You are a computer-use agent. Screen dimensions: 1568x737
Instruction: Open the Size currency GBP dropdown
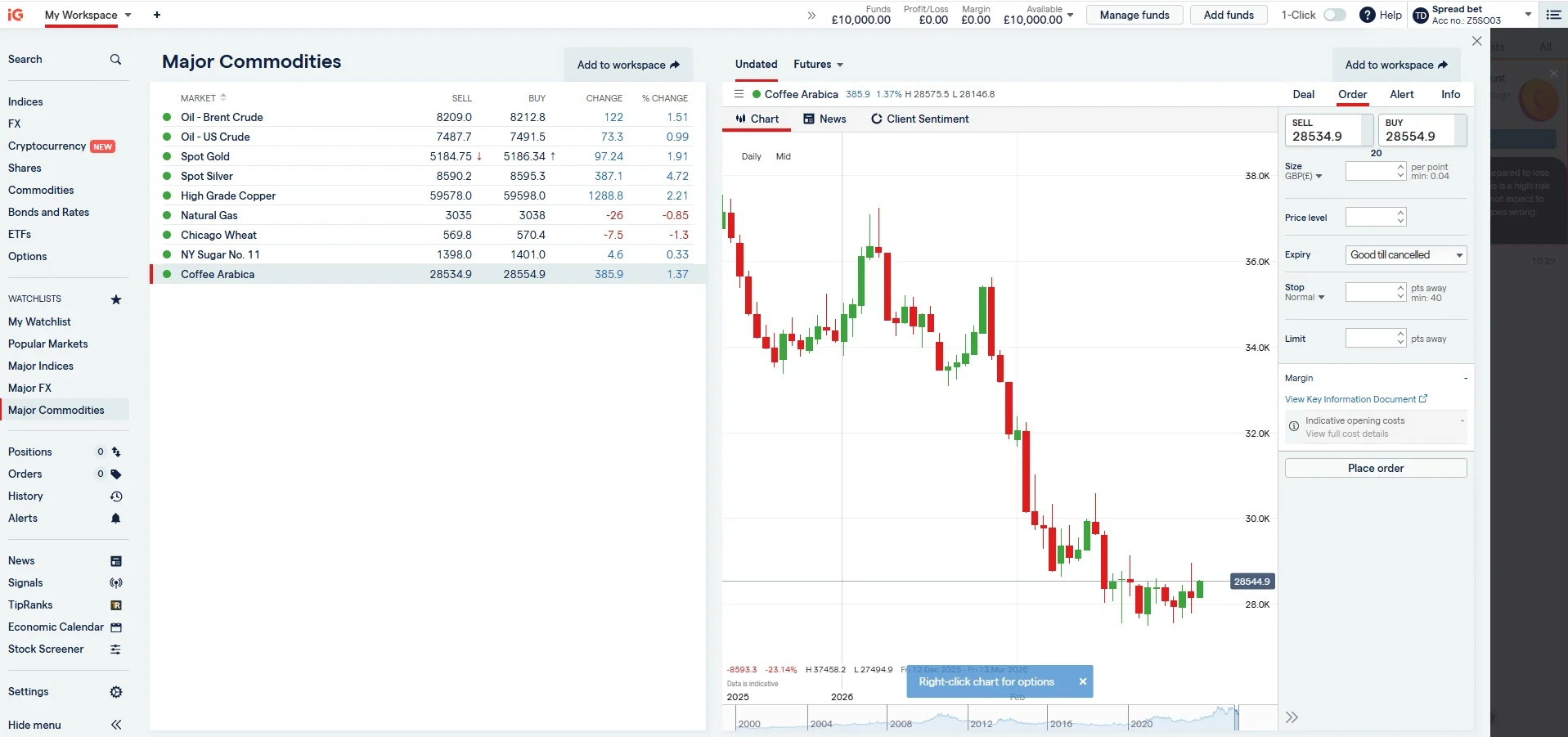tap(1305, 176)
